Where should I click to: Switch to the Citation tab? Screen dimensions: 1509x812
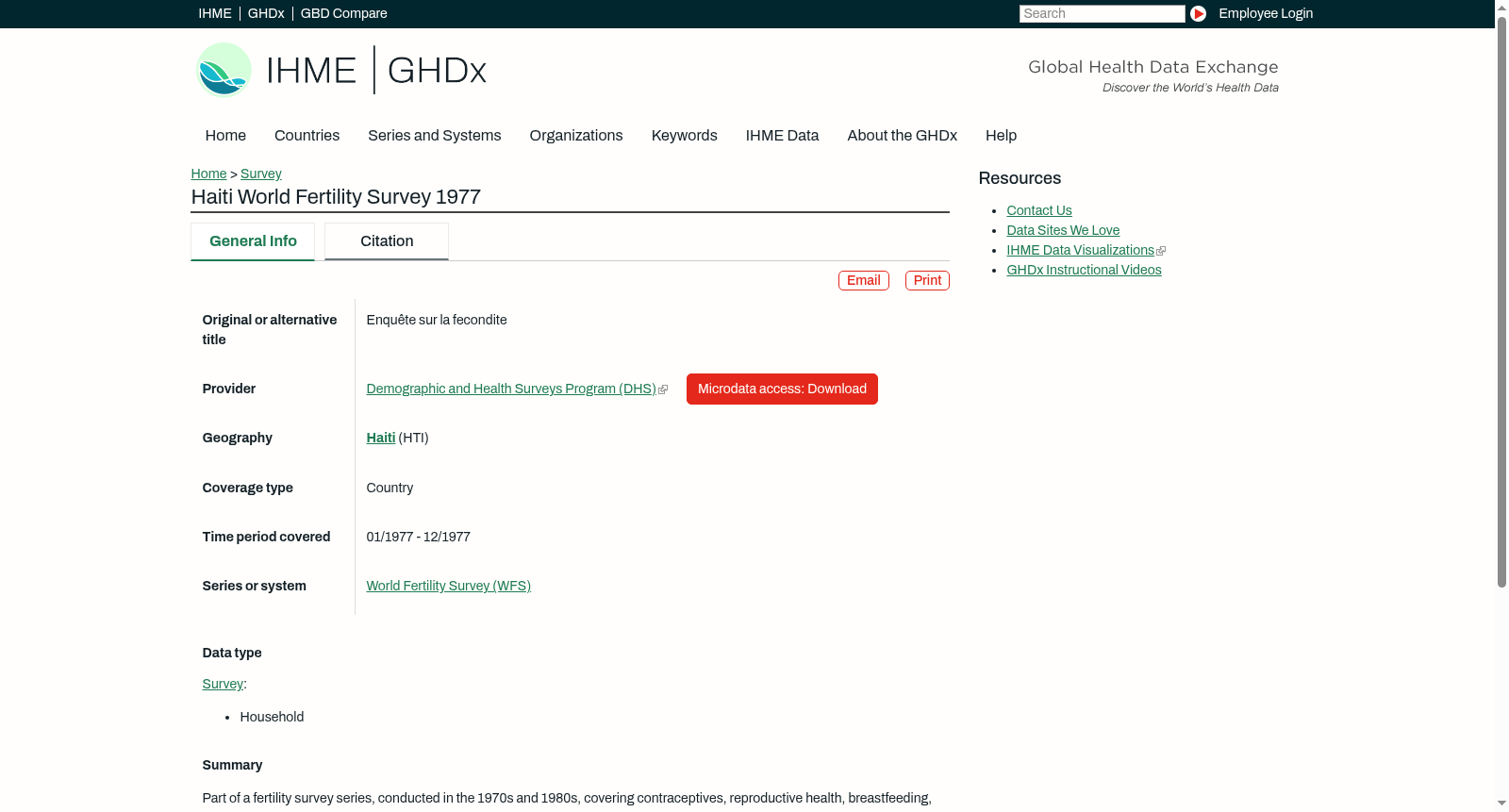(x=387, y=241)
